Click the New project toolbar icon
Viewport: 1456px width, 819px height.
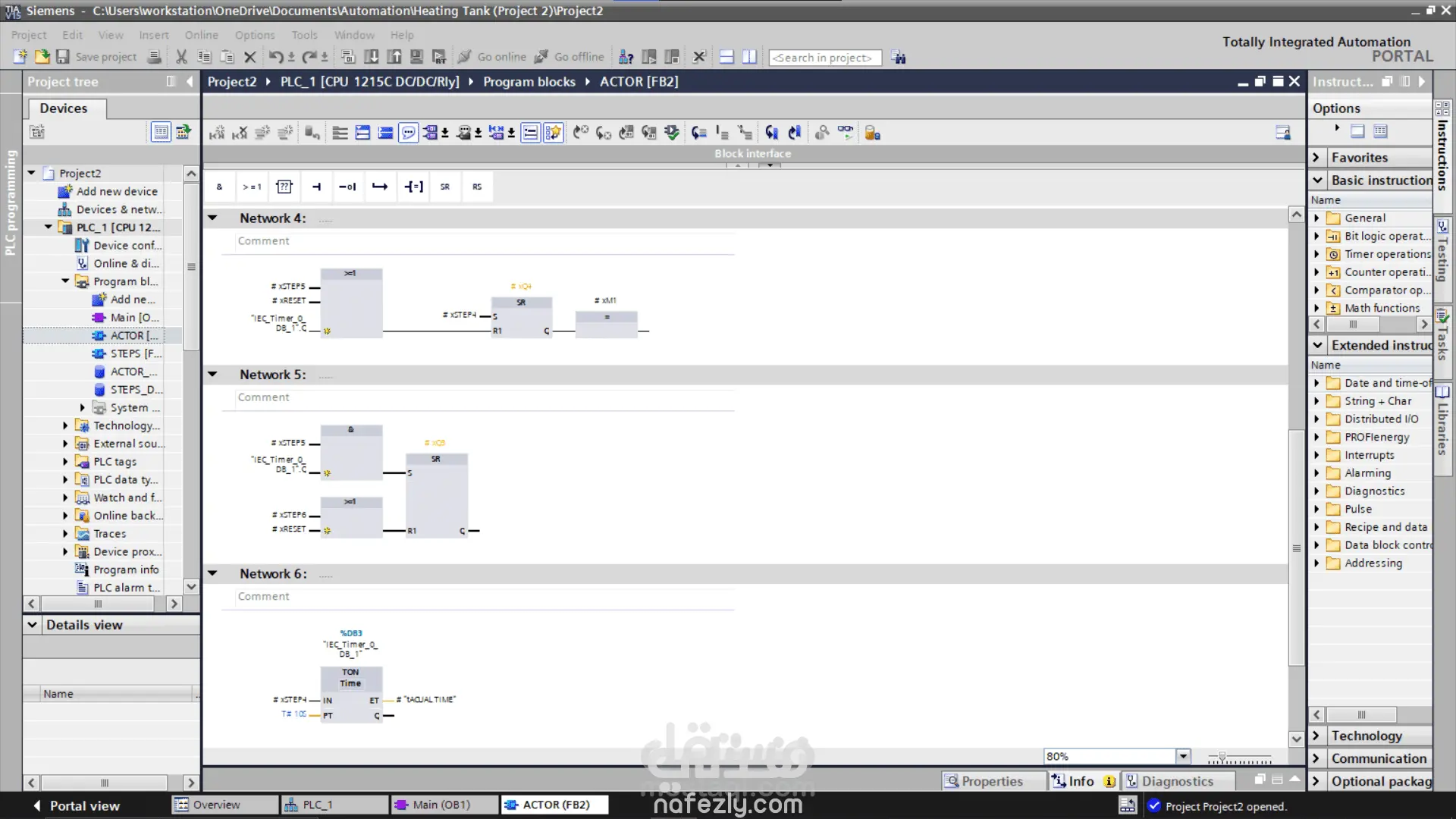click(20, 57)
